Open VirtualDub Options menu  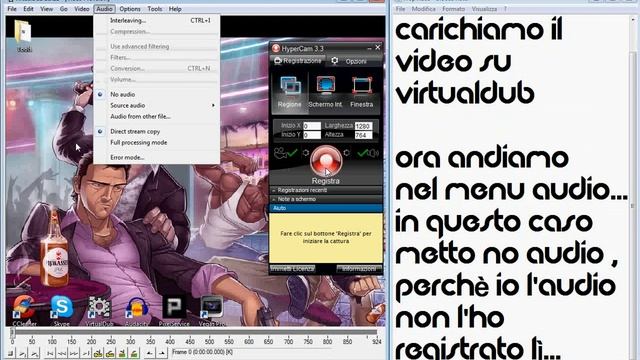(130, 9)
